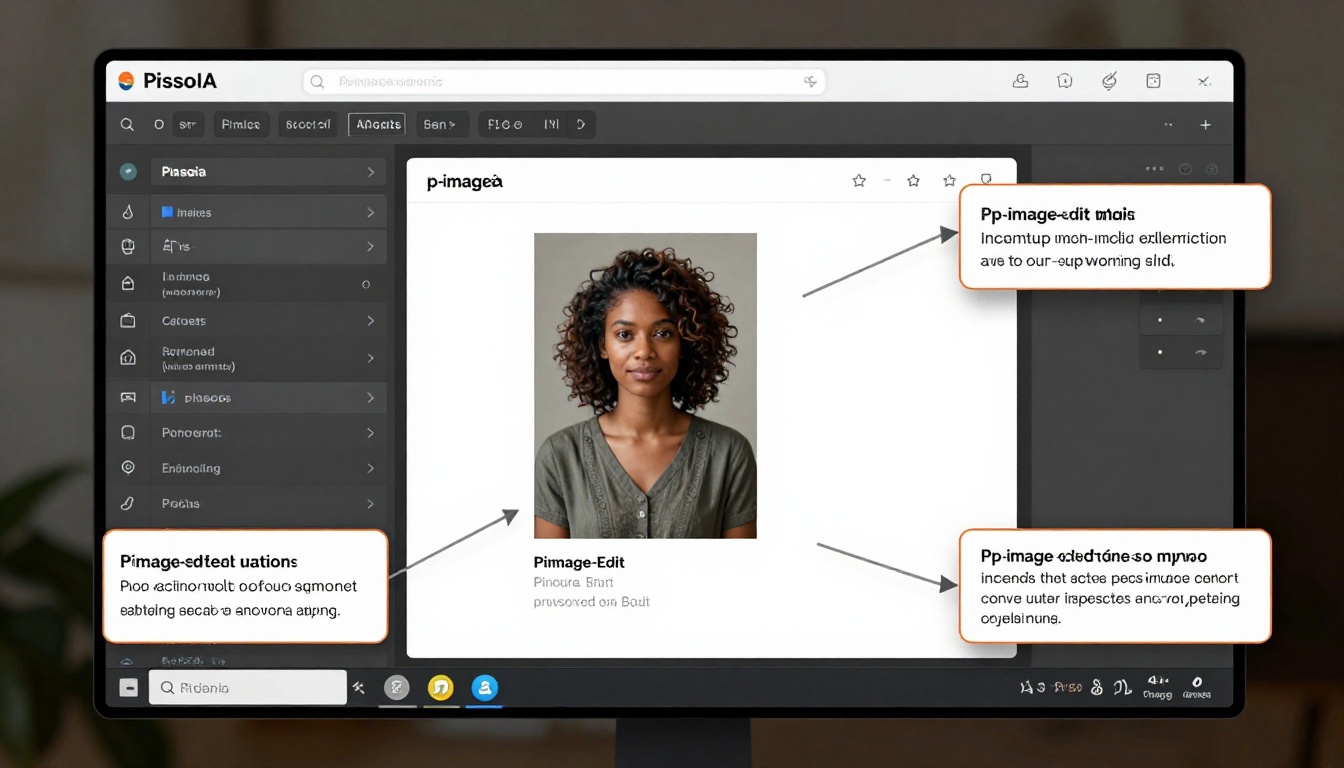The width and height of the screenshot is (1344, 768).
Task: Expand the 'Poctas' row chevron
Action: click(x=370, y=503)
